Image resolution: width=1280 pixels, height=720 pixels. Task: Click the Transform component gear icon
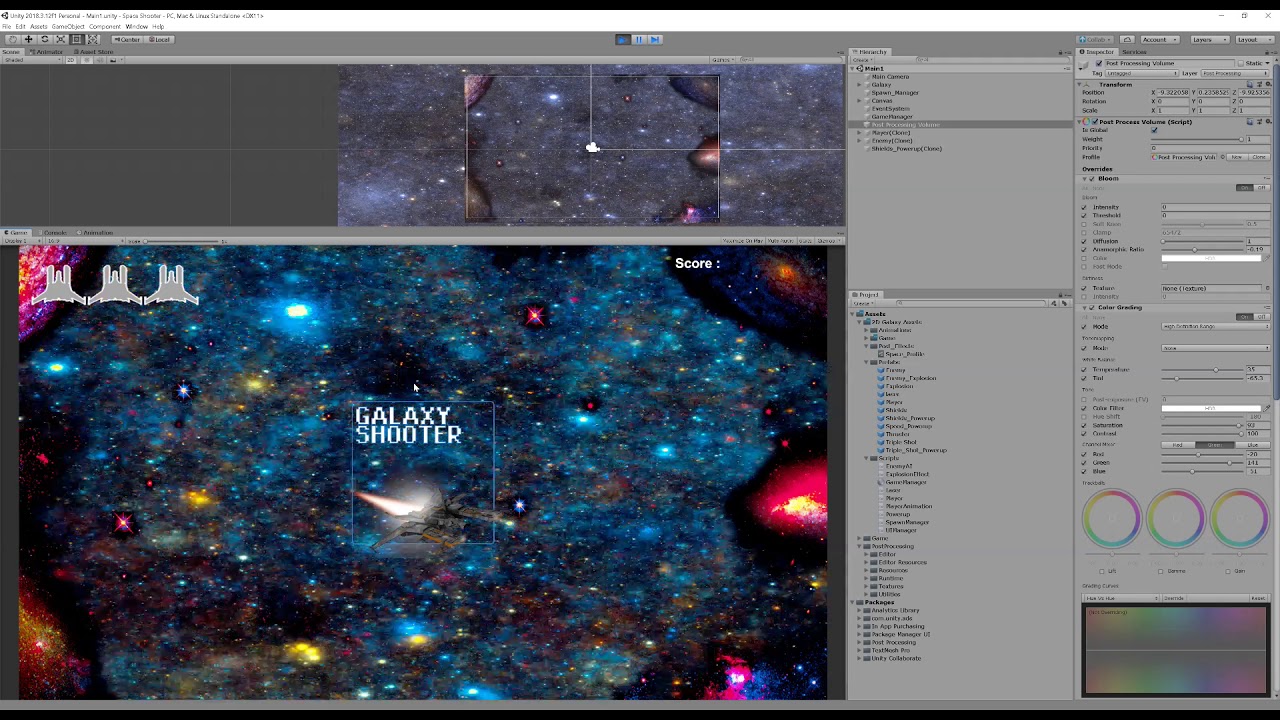point(1268,84)
